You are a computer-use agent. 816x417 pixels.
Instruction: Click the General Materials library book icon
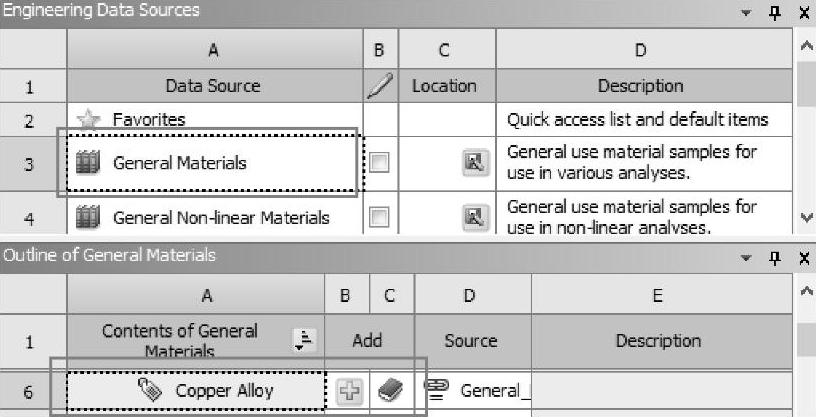coord(89,163)
